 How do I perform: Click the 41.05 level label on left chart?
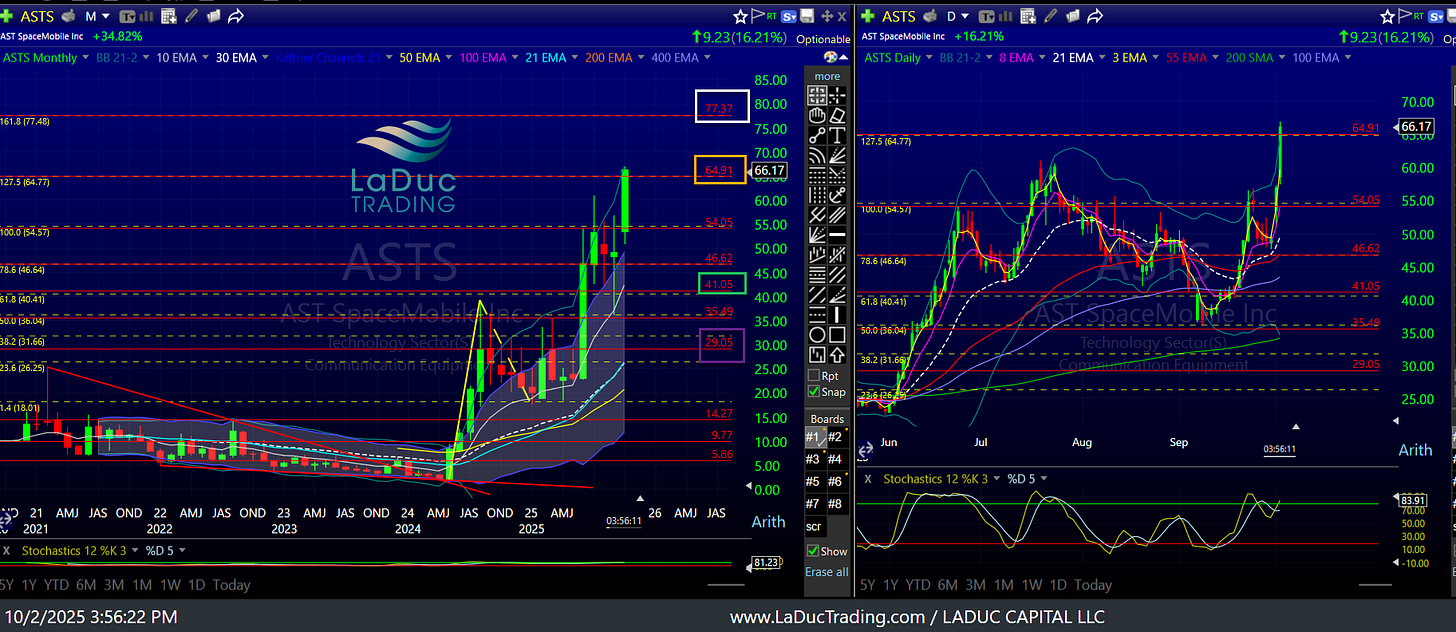click(x=721, y=284)
